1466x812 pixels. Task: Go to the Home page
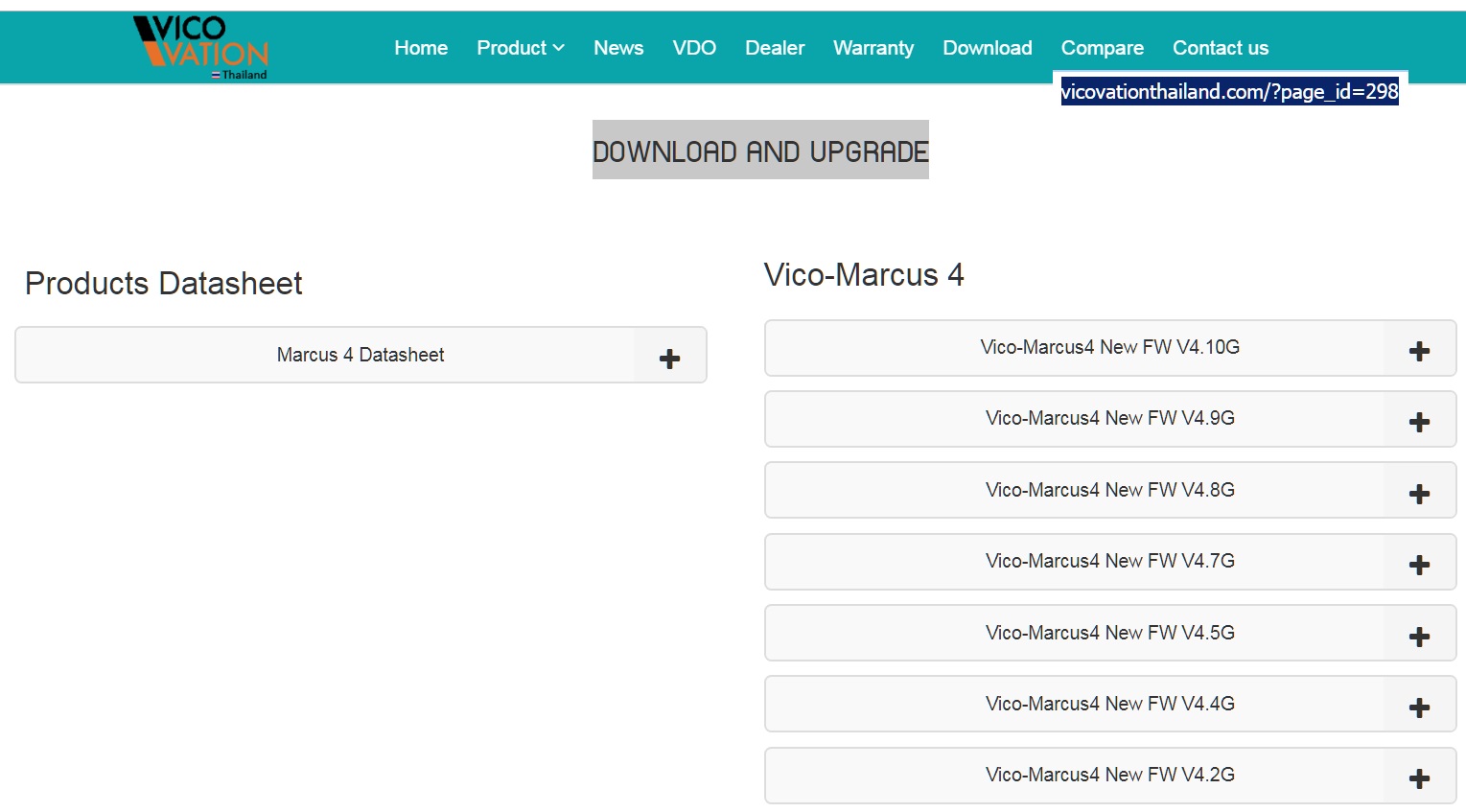coord(421,48)
